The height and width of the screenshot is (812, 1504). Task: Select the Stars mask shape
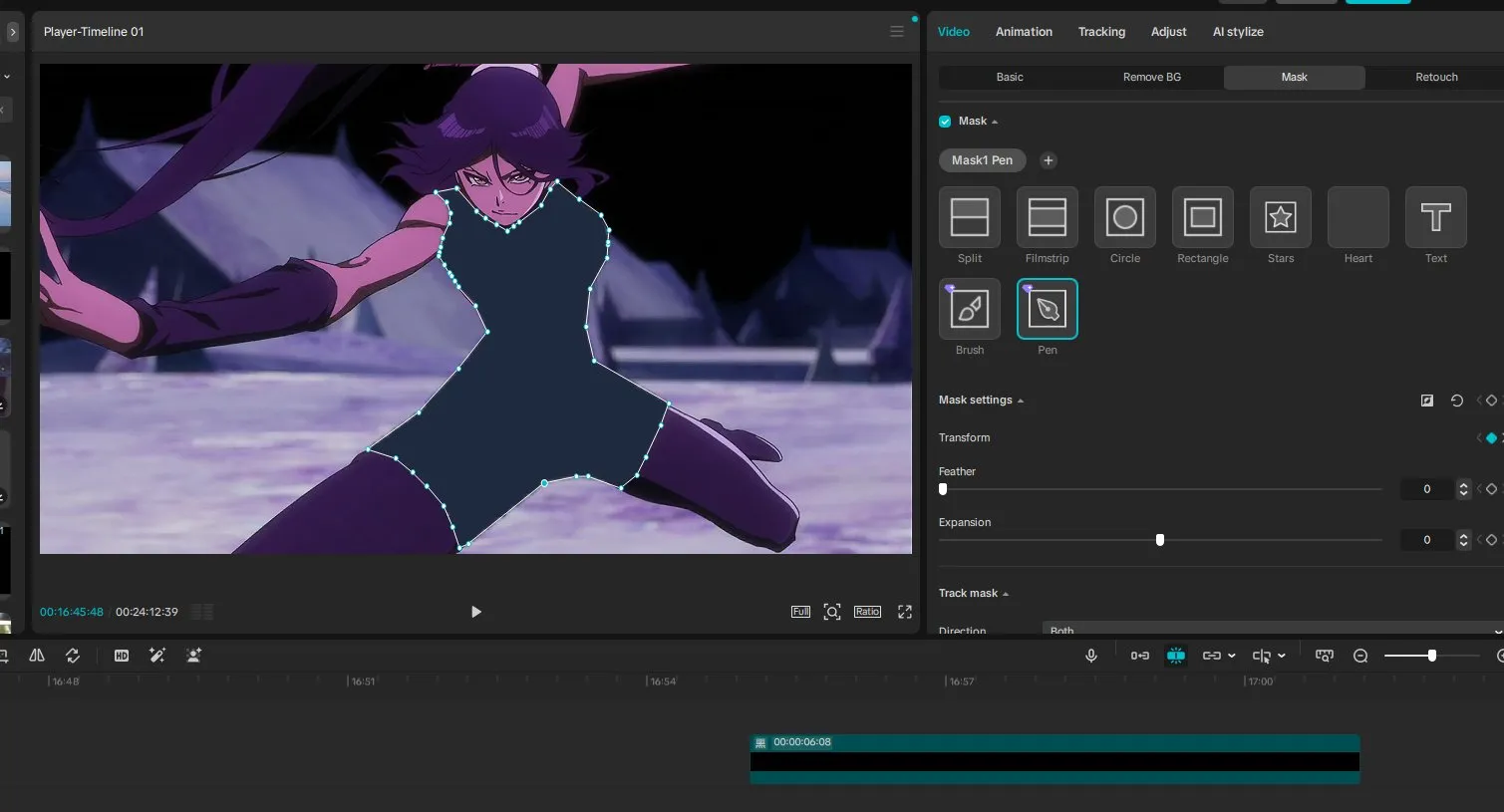(x=1280, y=217)
